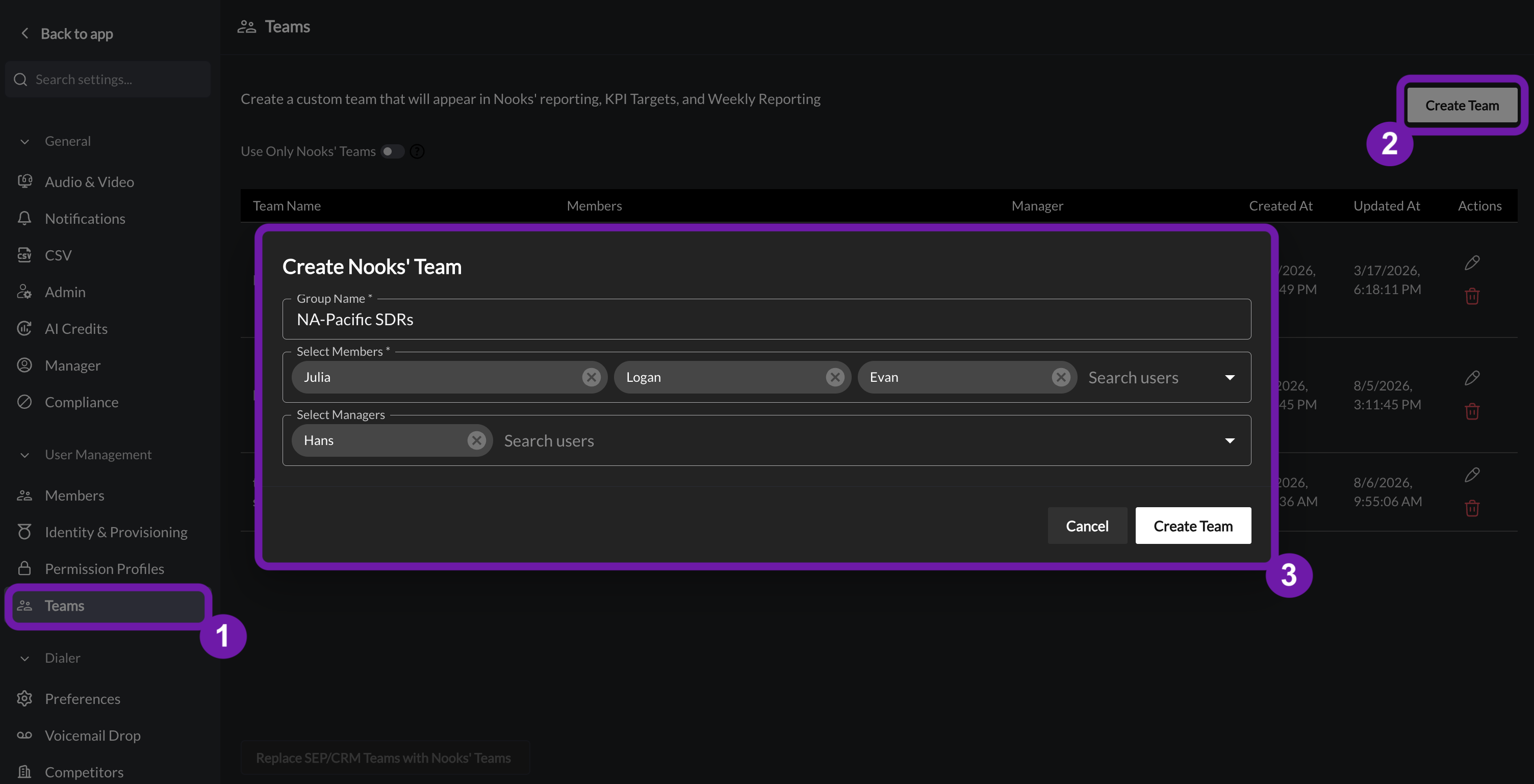Click the Members column header
Image resolution: width=1534 pixels, height=784 pixels.
[594, 206]
